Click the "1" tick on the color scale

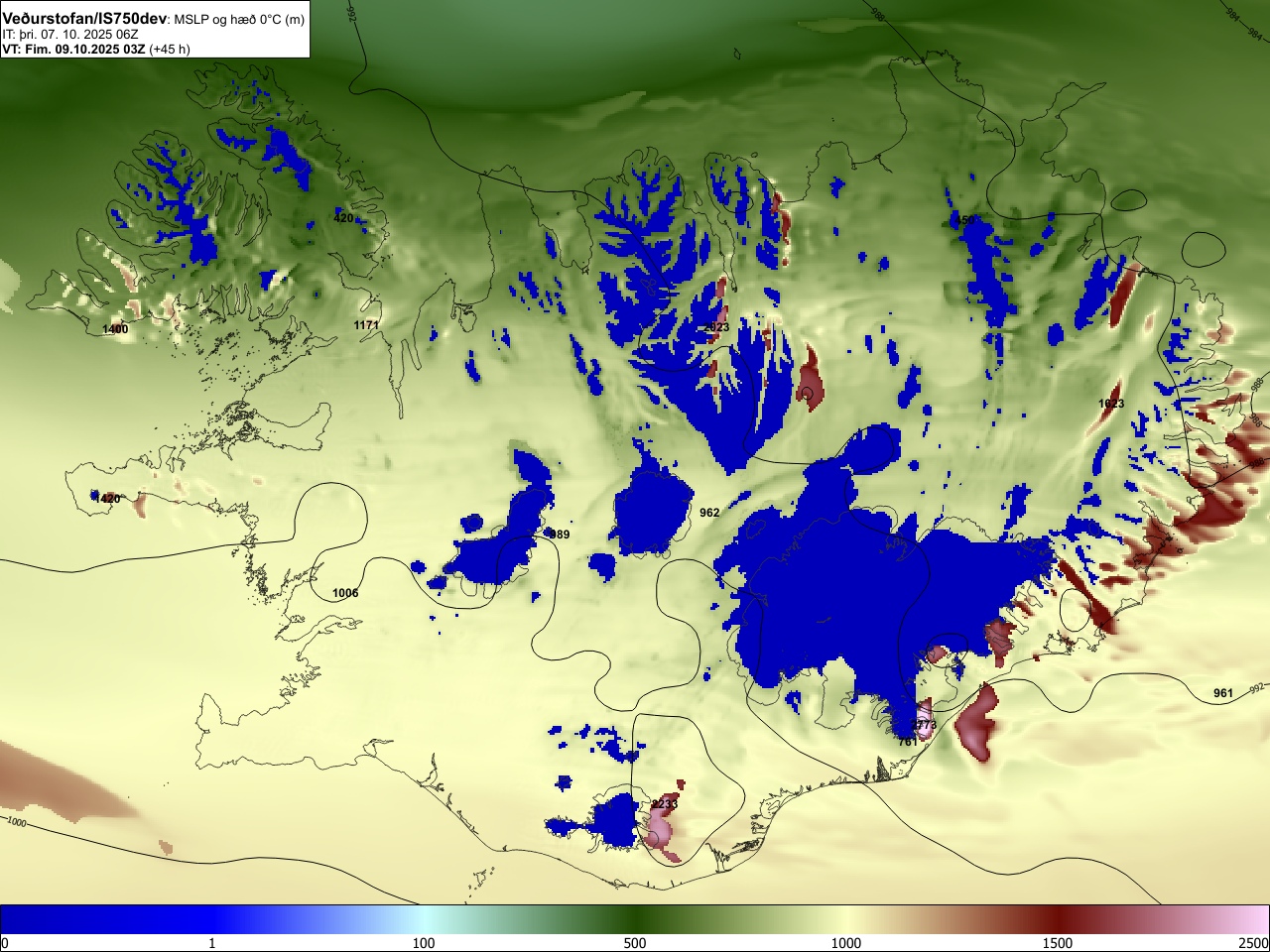(x=211, y=943)
